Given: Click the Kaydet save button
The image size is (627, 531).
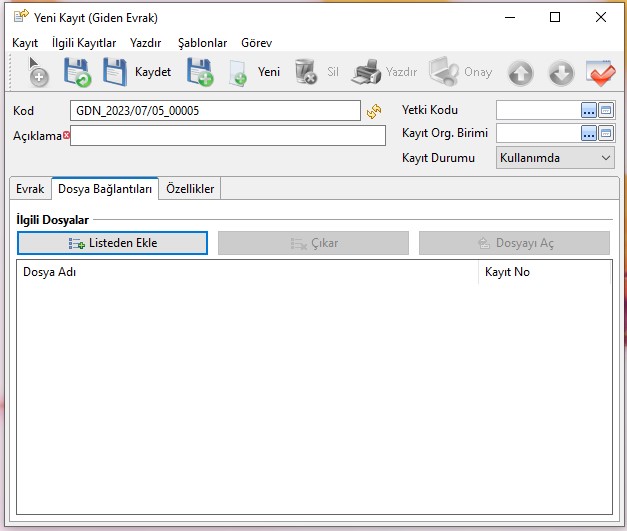Looking at the screenshot, I should click(x=138, y=73).
